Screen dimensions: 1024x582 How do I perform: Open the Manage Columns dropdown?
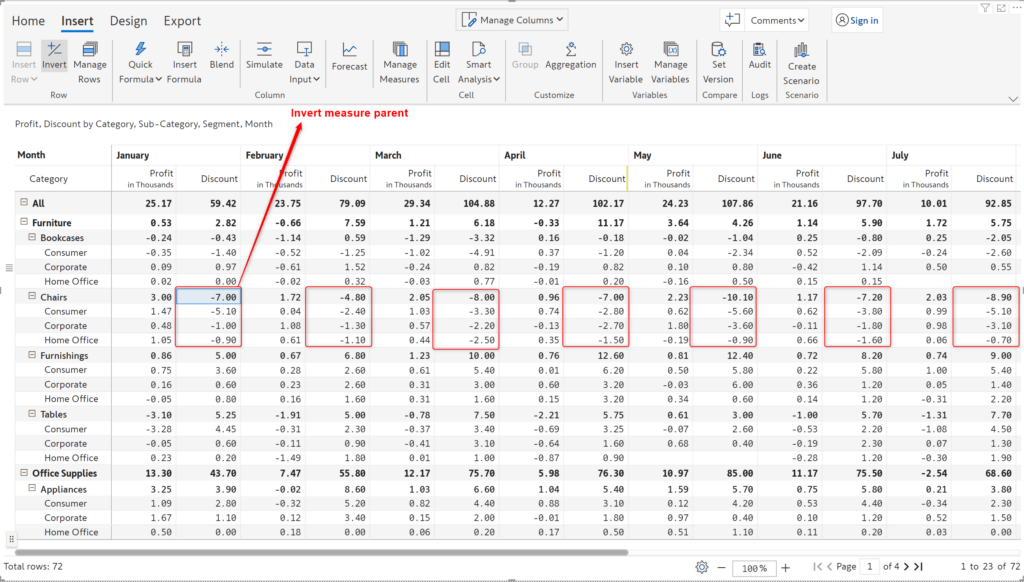click(511, 19)
